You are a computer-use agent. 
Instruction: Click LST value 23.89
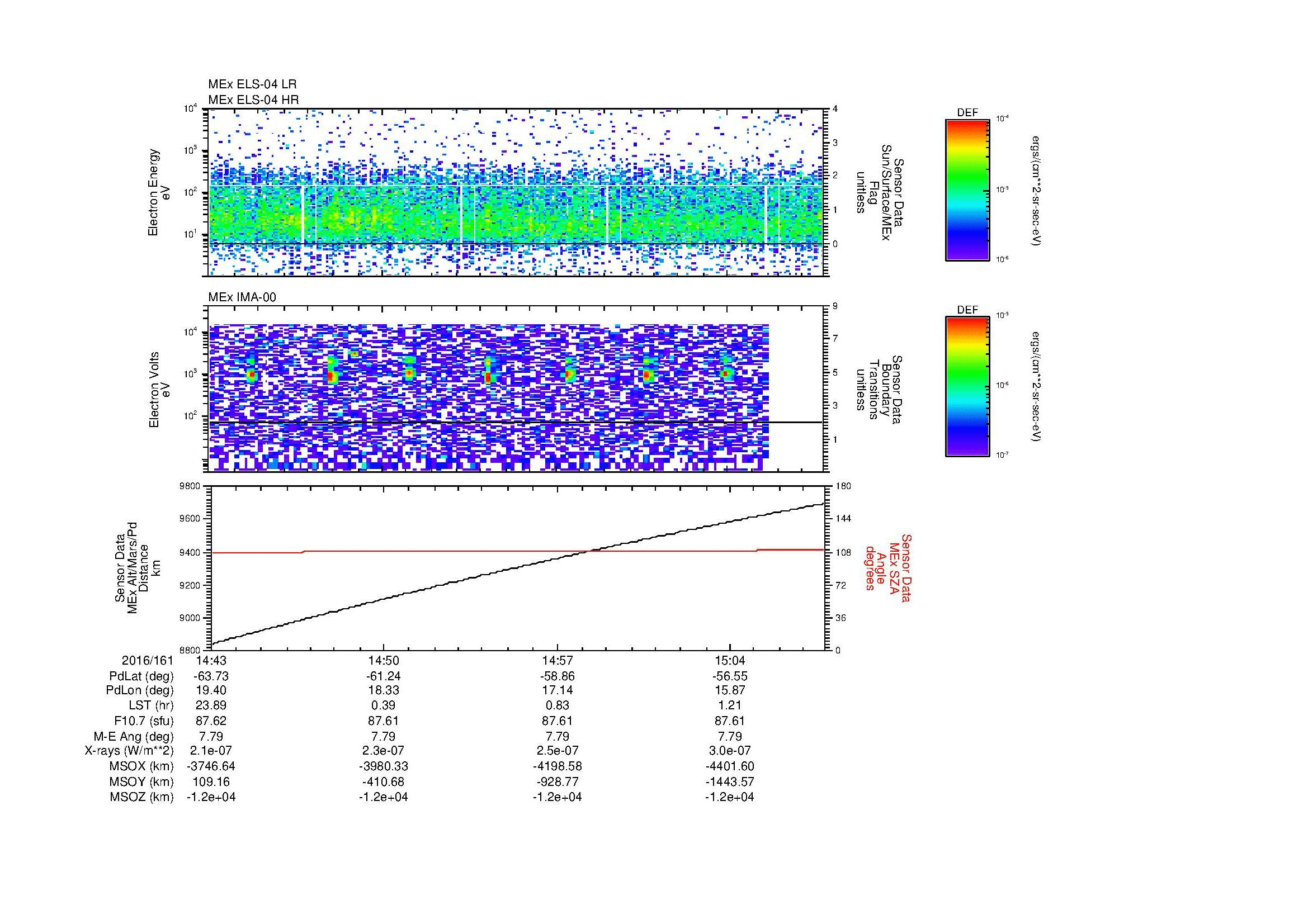point(211,706)
